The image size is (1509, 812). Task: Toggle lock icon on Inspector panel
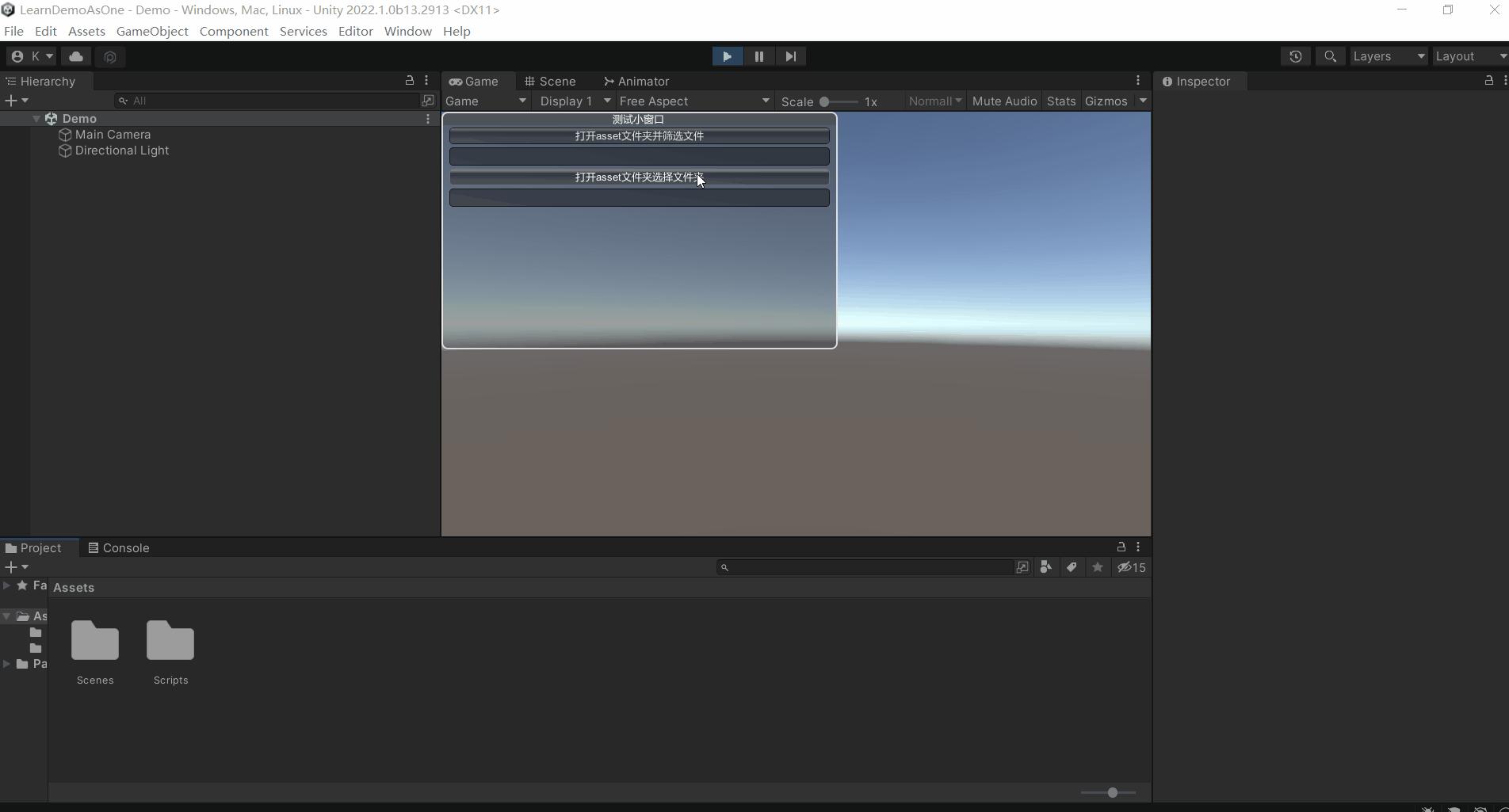[x=1488, y=81]
